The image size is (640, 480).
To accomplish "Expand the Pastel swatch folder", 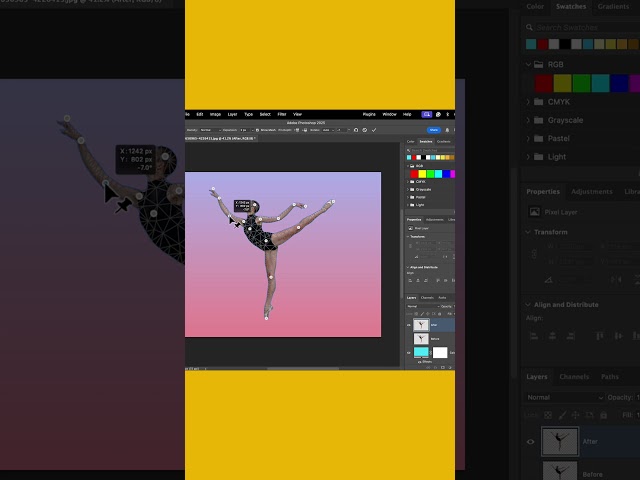I will coord(408,197).
